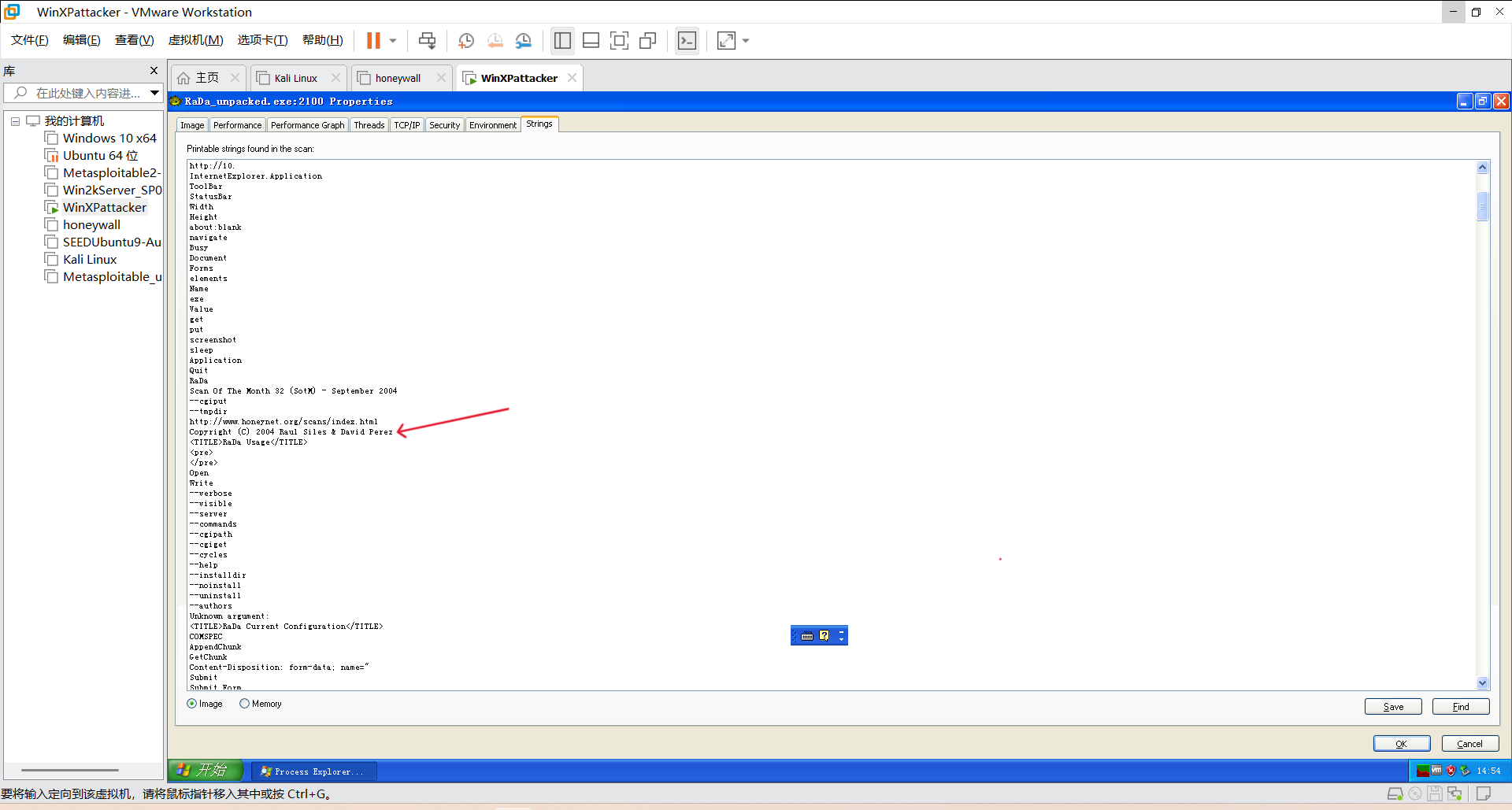Screen dimensions: 1512x810
Task: Pause the virtual machine from the toolbar
Action: 373,40
